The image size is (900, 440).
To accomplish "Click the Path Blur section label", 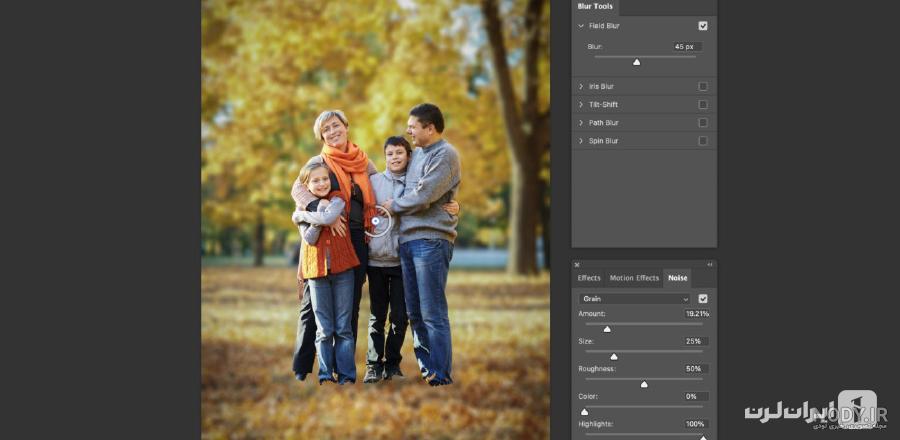I will coord(603,123).
